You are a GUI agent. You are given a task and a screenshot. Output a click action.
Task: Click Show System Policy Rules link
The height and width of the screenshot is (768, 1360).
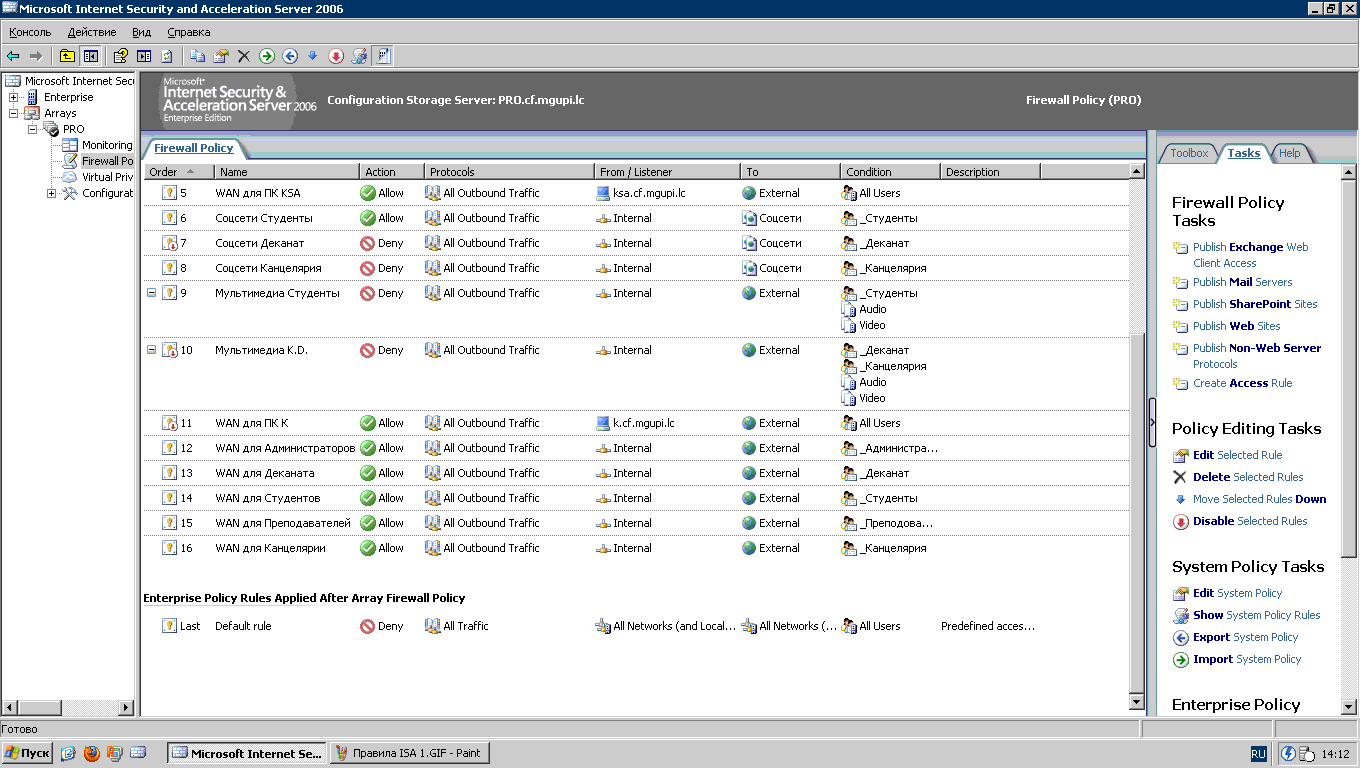[x=1256, y=615]
